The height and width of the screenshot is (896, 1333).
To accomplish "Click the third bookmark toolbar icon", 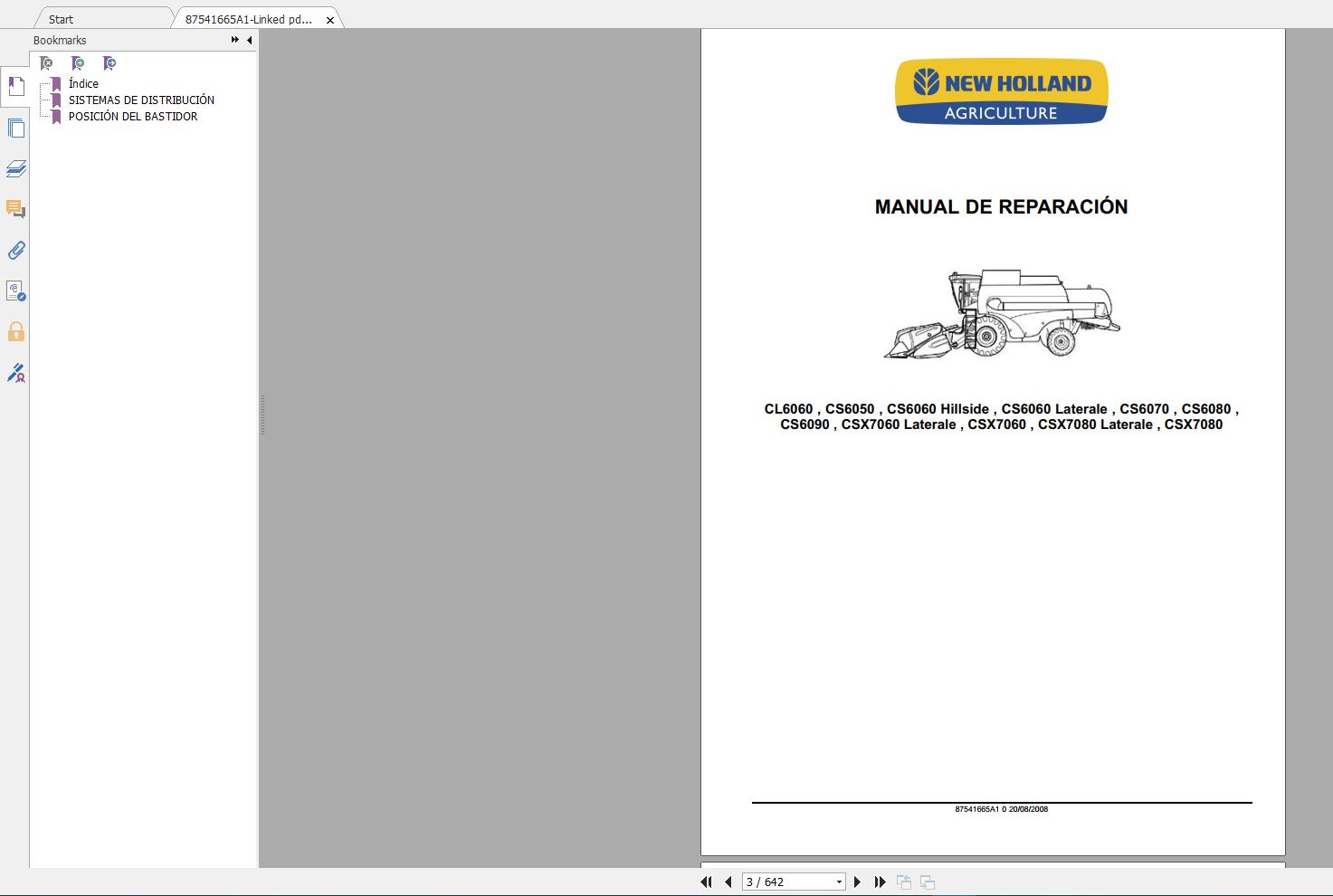I will tap(109, 63).
